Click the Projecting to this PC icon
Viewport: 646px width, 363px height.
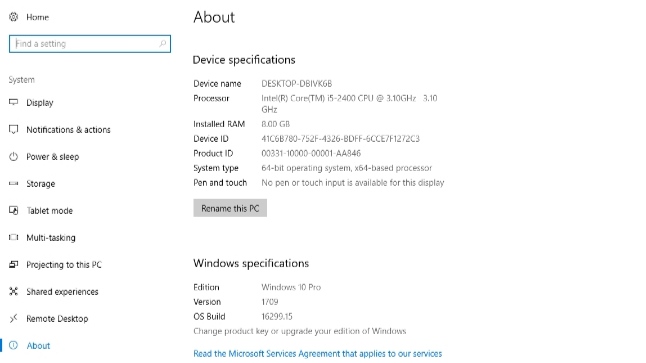point(14,265)
